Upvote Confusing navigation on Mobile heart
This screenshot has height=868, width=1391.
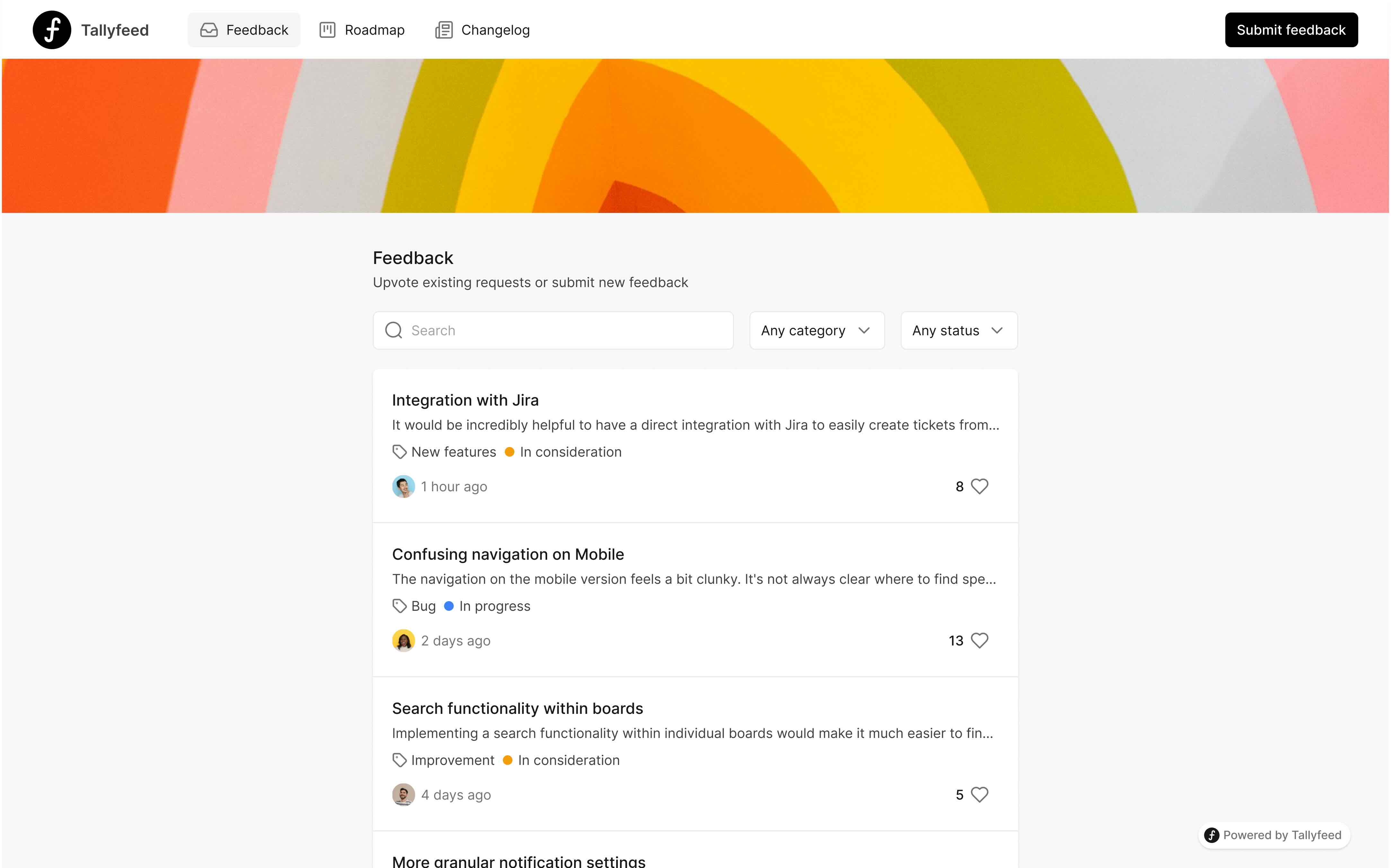pos(980,640)
